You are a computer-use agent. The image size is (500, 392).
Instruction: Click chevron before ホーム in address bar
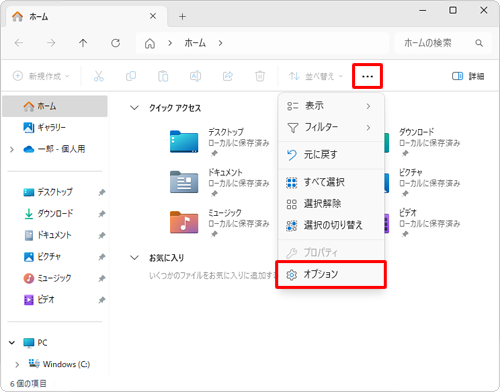(x=170, y=43)
